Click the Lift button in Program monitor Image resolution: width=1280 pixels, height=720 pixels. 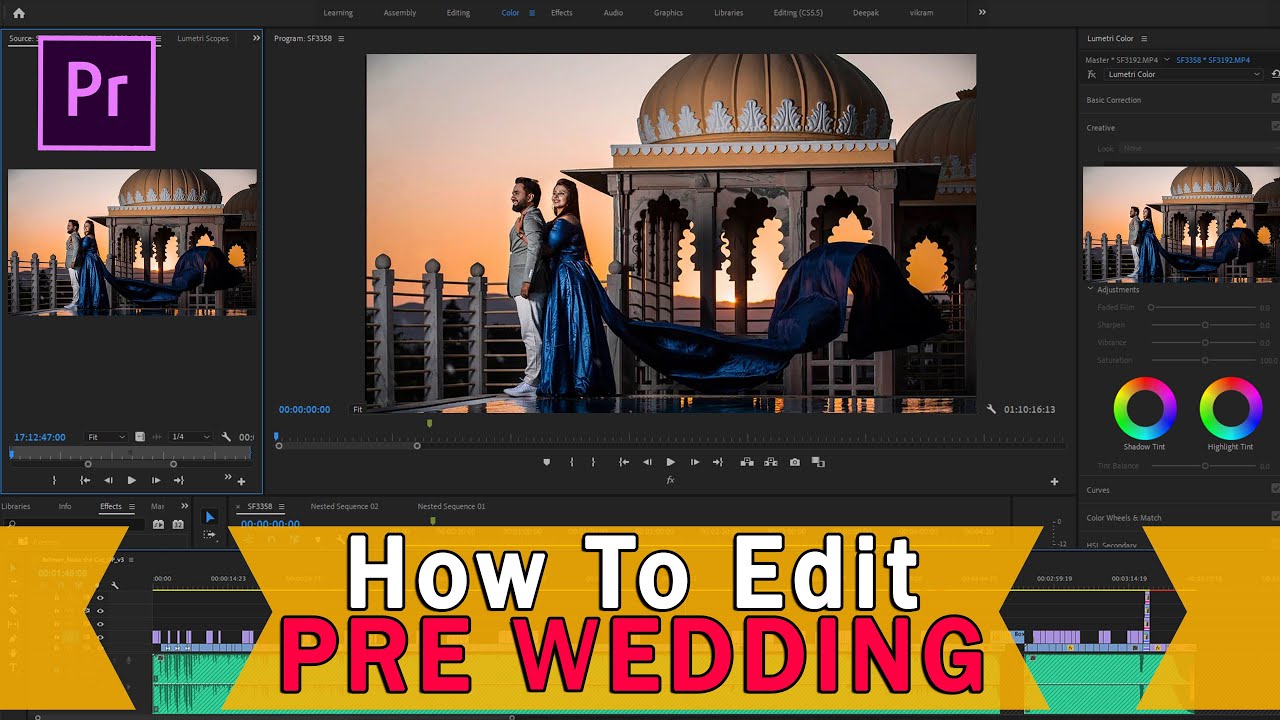click(746, 462)
